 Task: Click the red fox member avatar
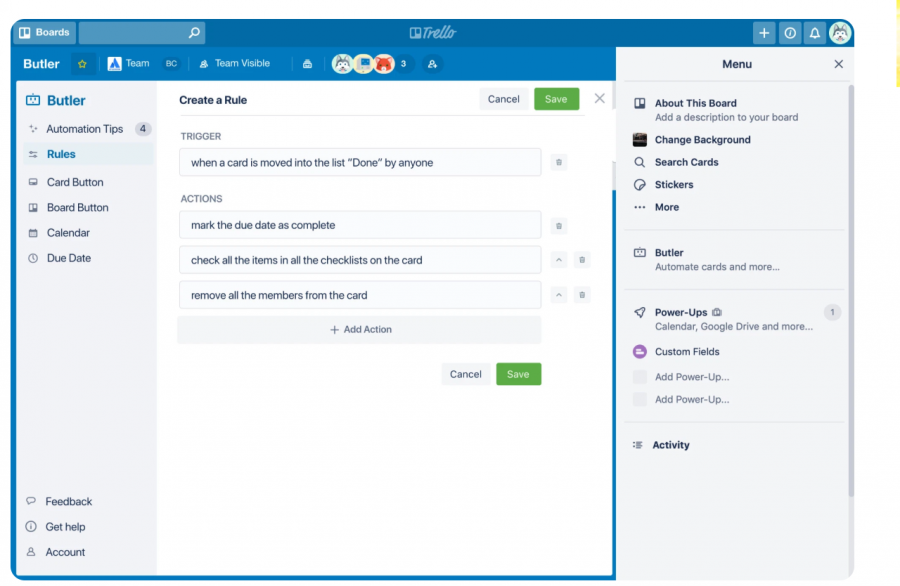(x=384, y=64)
